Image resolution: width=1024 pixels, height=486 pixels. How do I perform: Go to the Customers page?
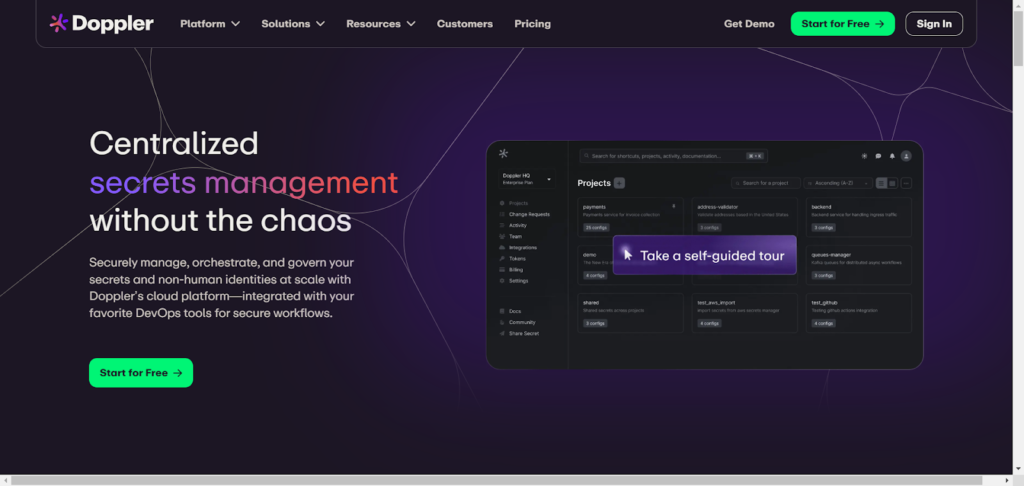point(465,24)
